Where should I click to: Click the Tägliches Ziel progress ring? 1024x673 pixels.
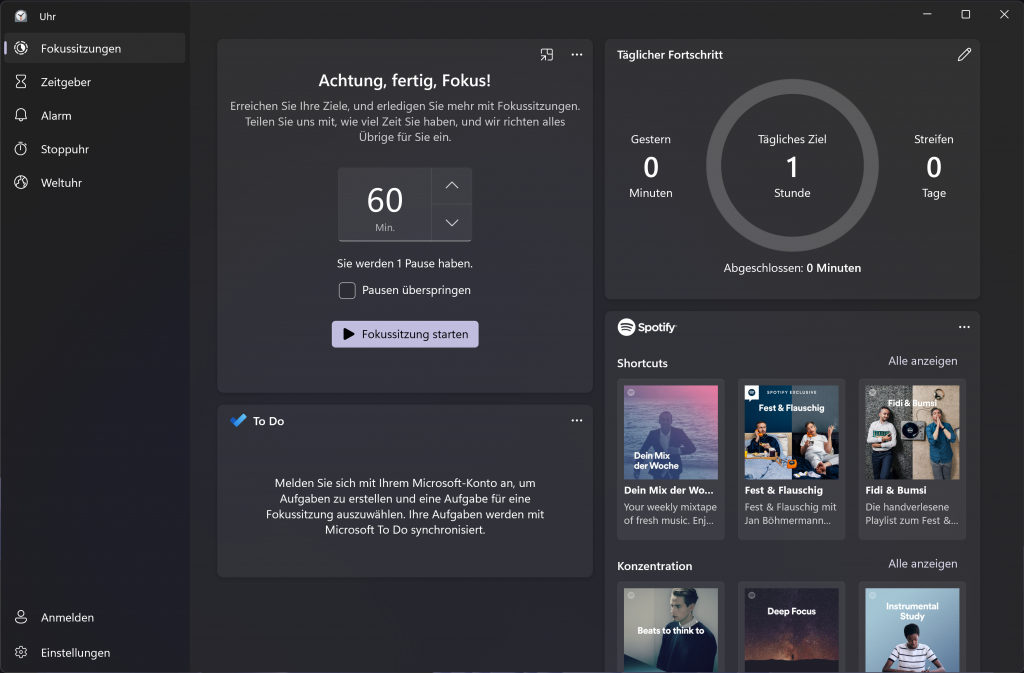click(792, 165)
